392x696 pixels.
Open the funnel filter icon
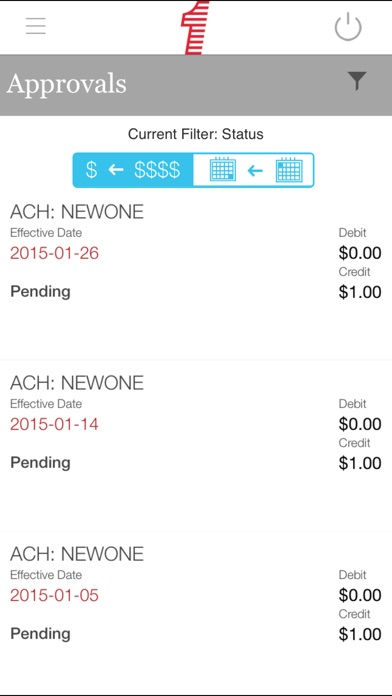(357, 81)
